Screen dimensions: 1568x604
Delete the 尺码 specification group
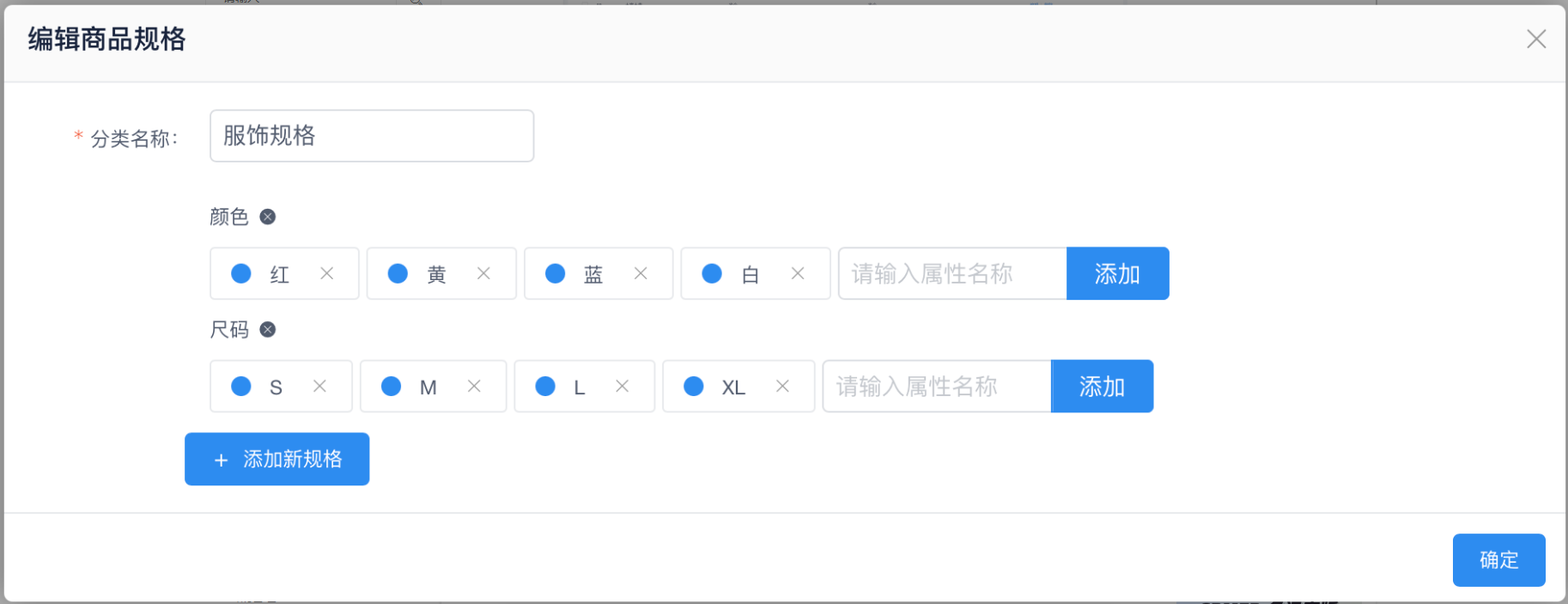268,329
